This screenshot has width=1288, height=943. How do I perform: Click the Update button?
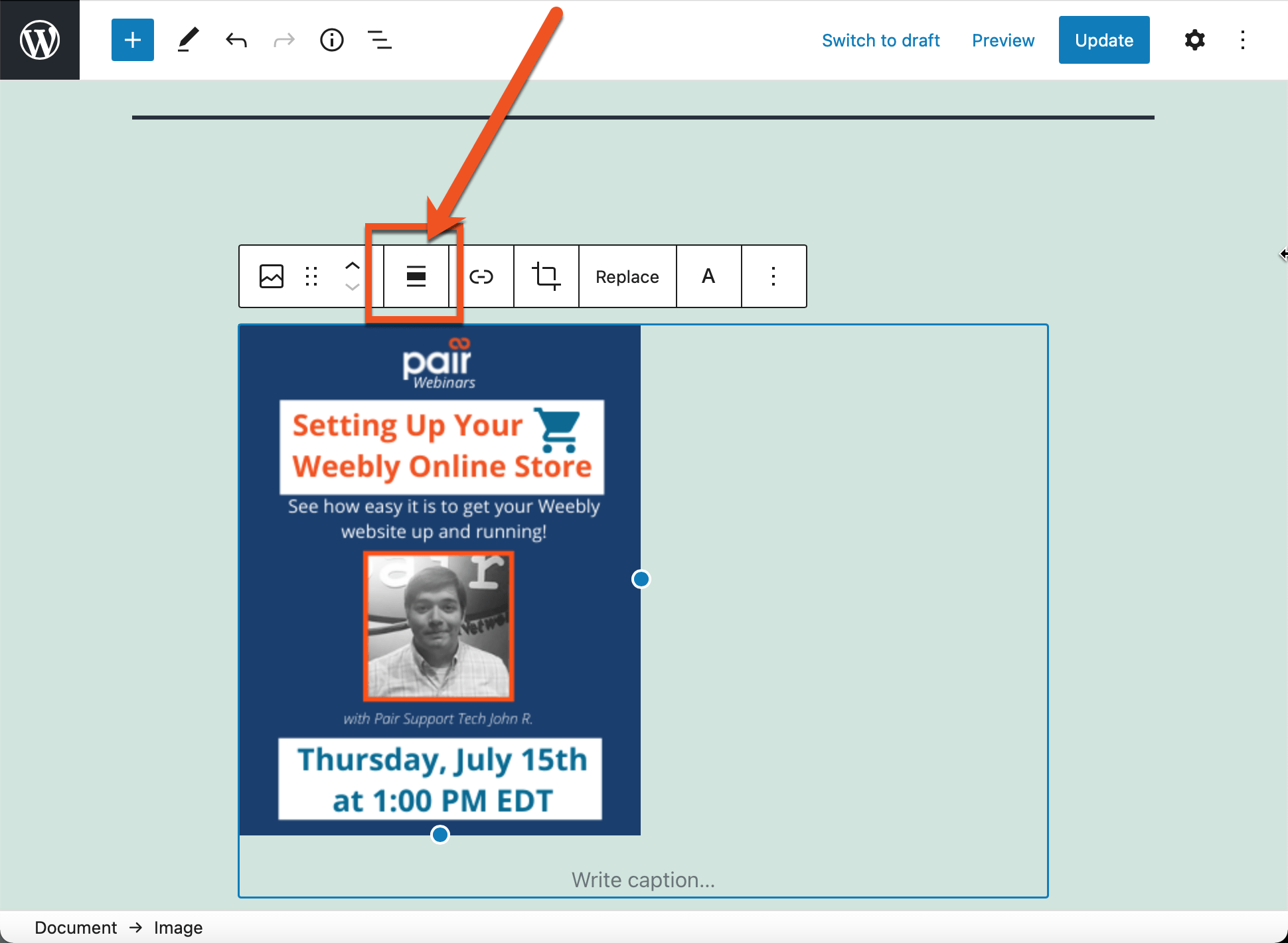tap(1103, 40)
